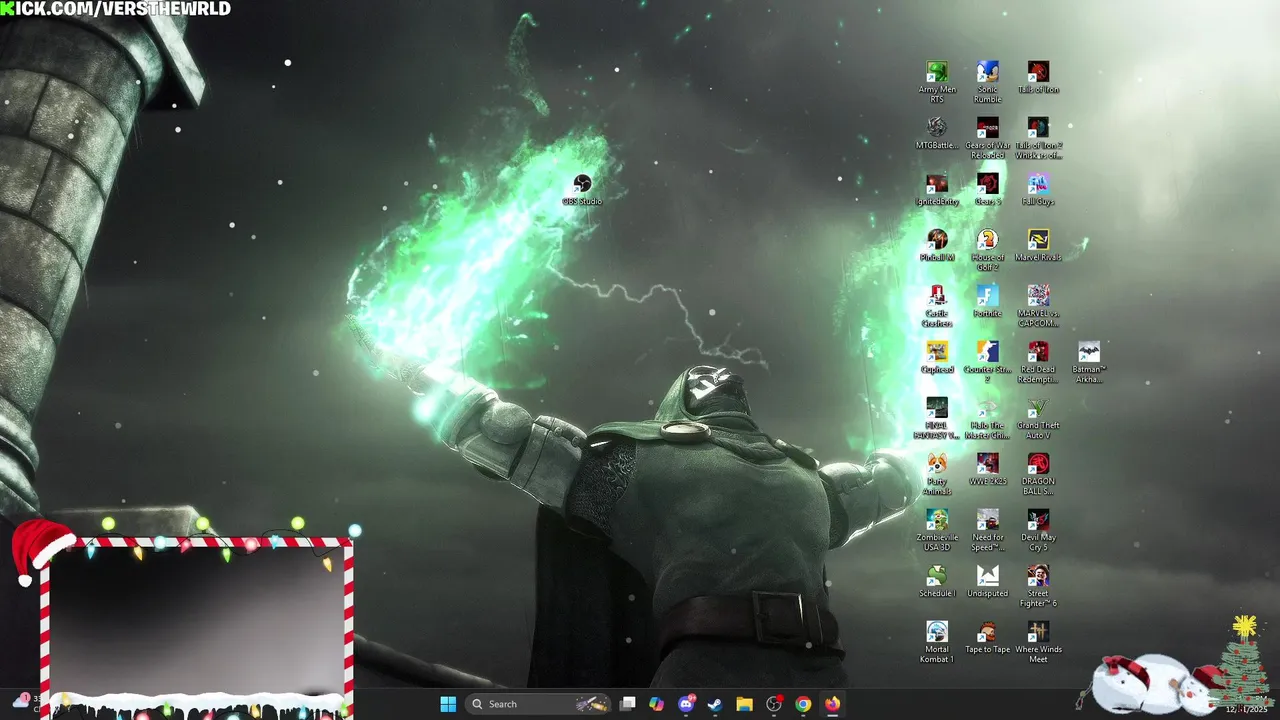Viewport: 1280px width, 720px height.
Task: Open Google Chrome from the taskbar
Action: [803, 704]
